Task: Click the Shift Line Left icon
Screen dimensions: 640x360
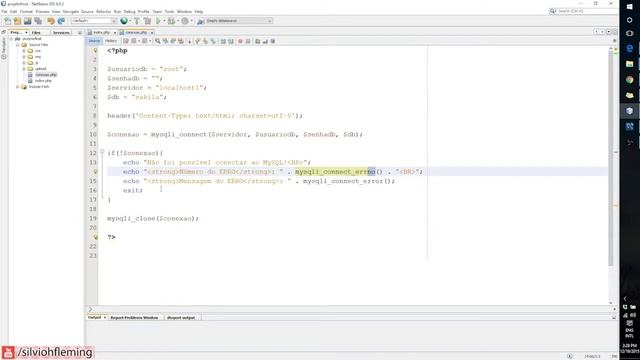Action: (x=223, y=41)
